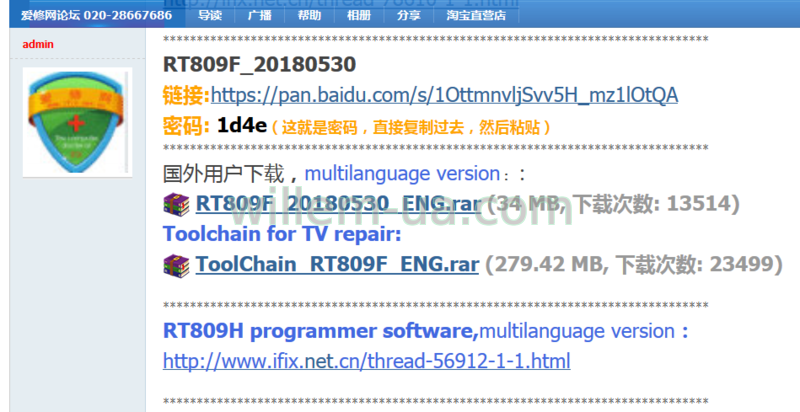Click the orange note 这就是密码,直接复制过去

click(411, 127)
